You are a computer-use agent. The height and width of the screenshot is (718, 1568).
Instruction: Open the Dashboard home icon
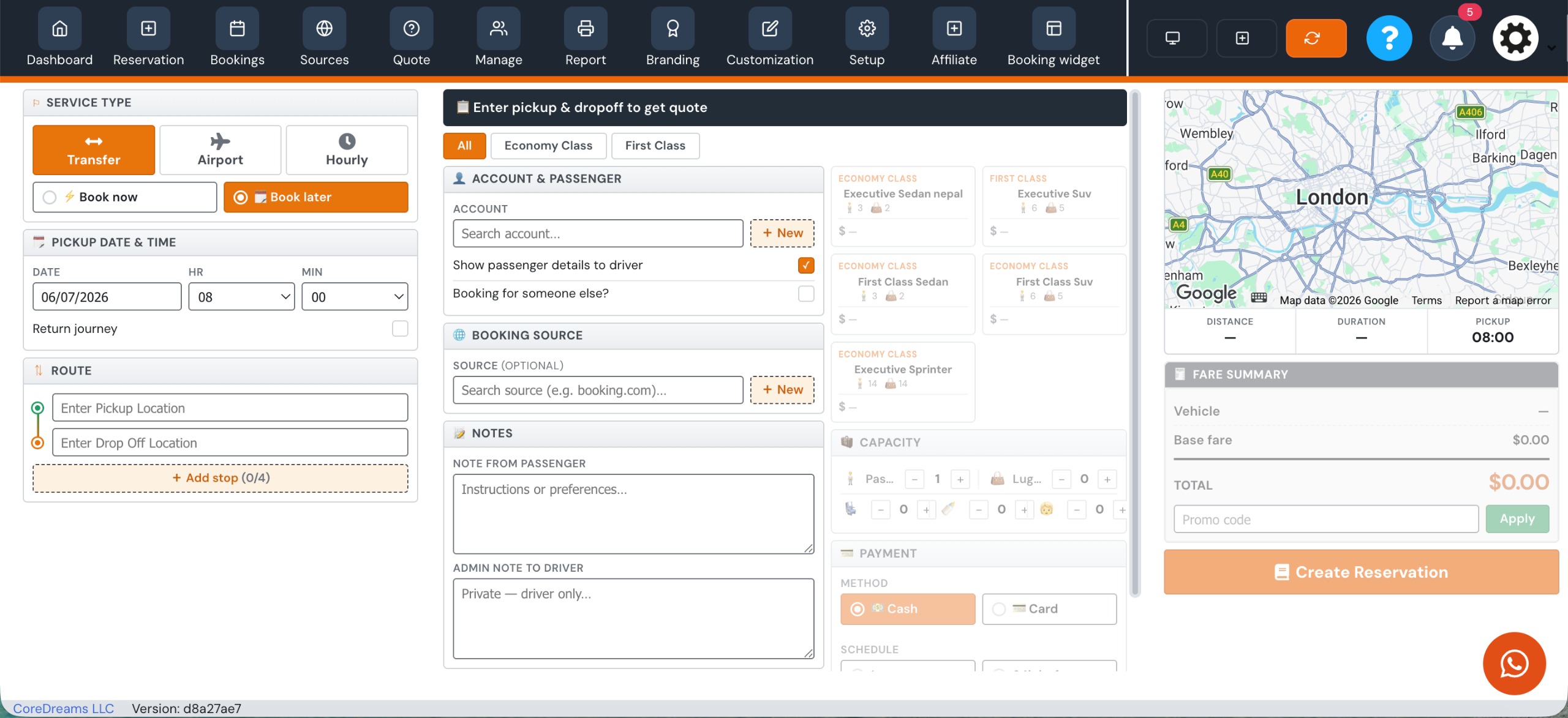pos(59,28)
